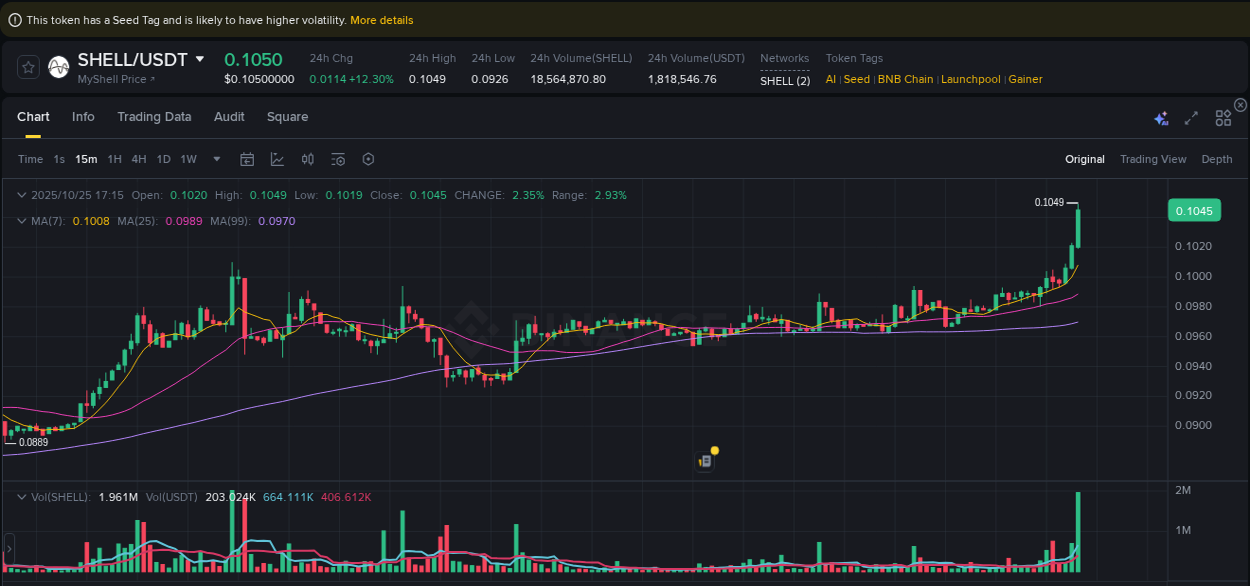
Task: Open the date range picker calendar icon
Action: 247,158
